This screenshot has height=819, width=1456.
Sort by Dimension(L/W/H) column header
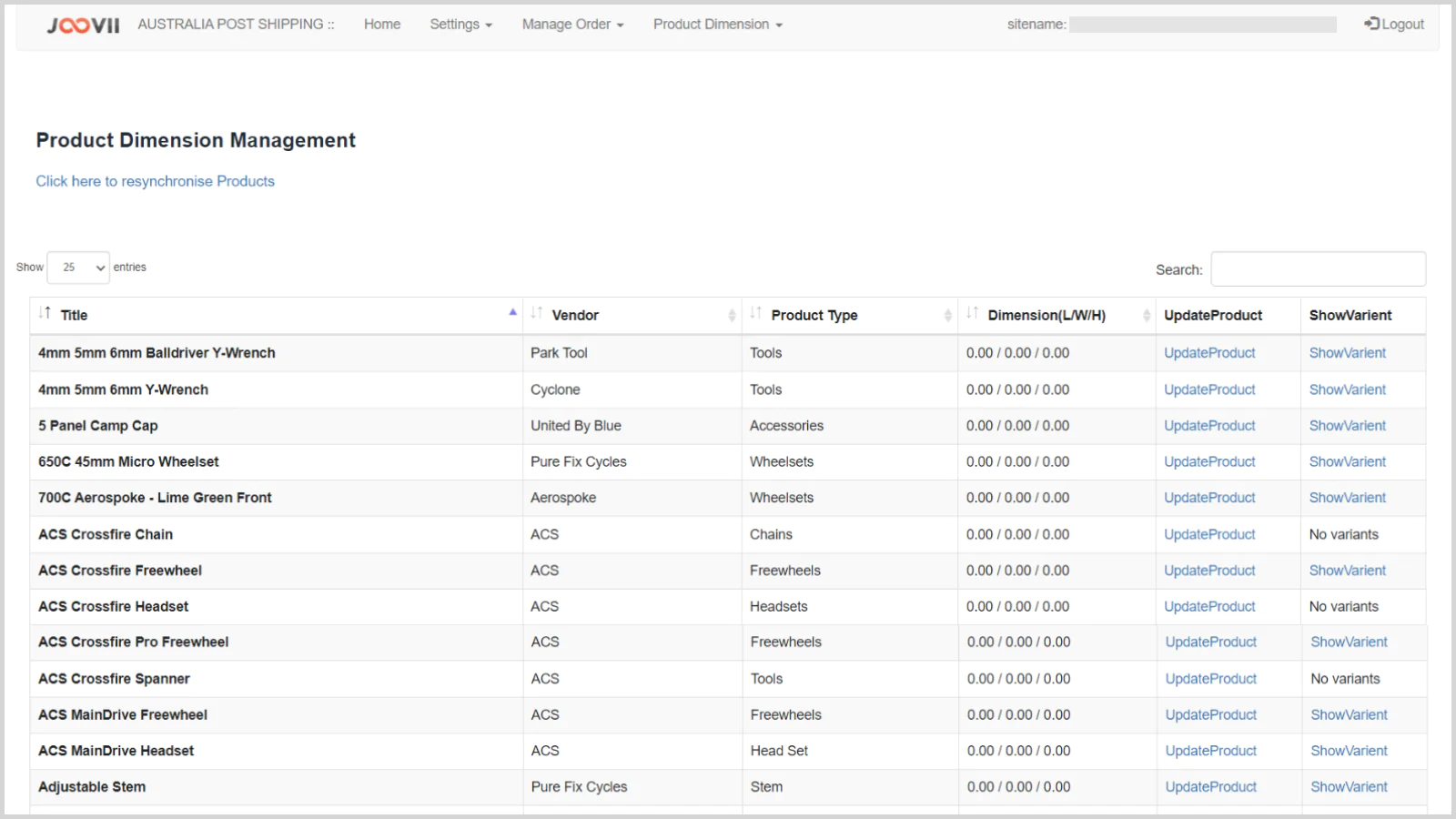[1046, 316]
